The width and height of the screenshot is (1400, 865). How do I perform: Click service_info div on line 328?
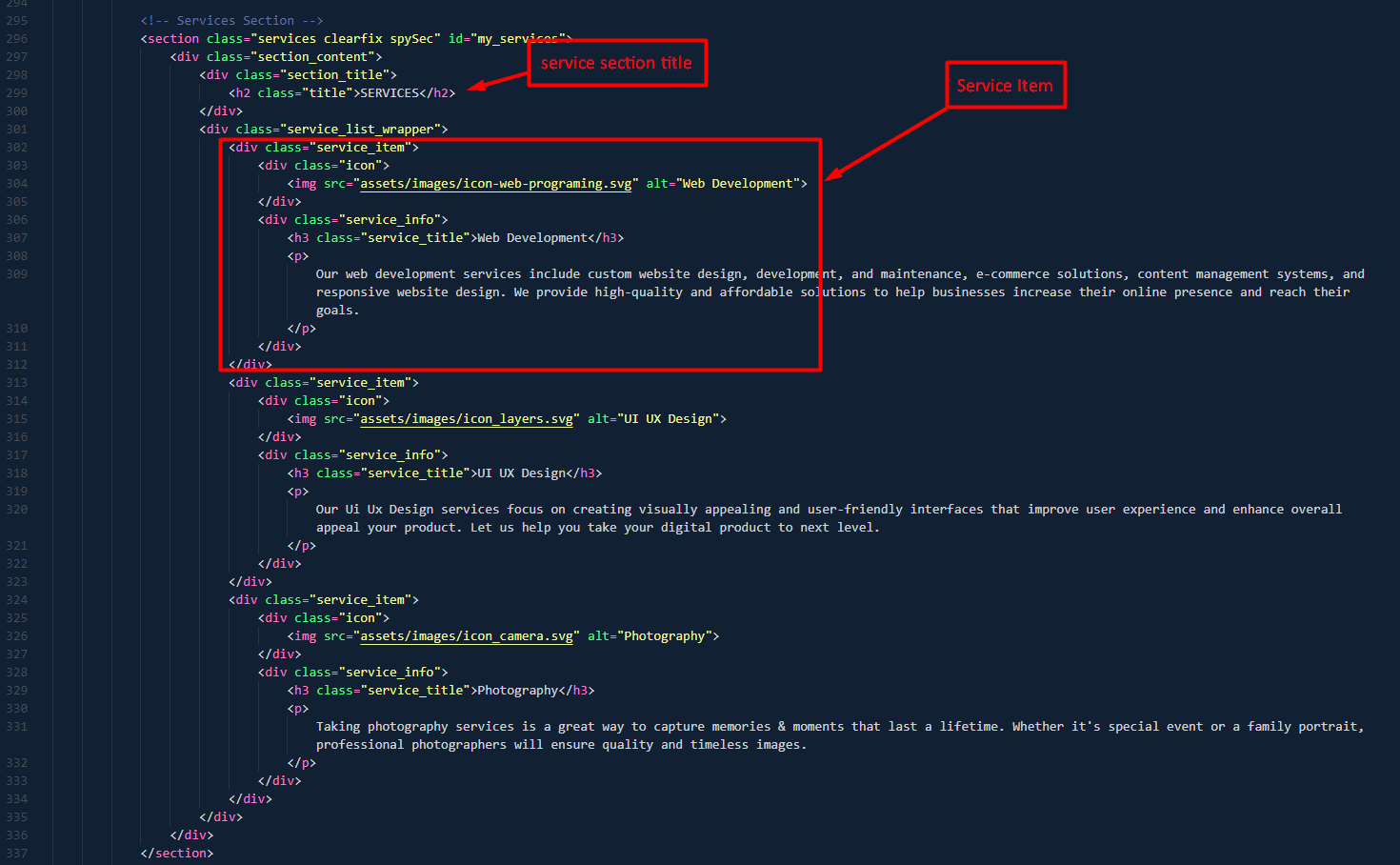353,672
